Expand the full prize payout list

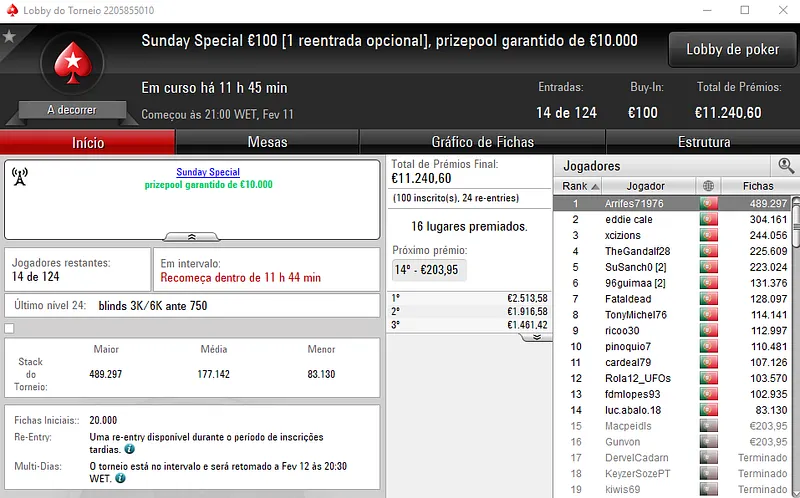click(537, 337)
